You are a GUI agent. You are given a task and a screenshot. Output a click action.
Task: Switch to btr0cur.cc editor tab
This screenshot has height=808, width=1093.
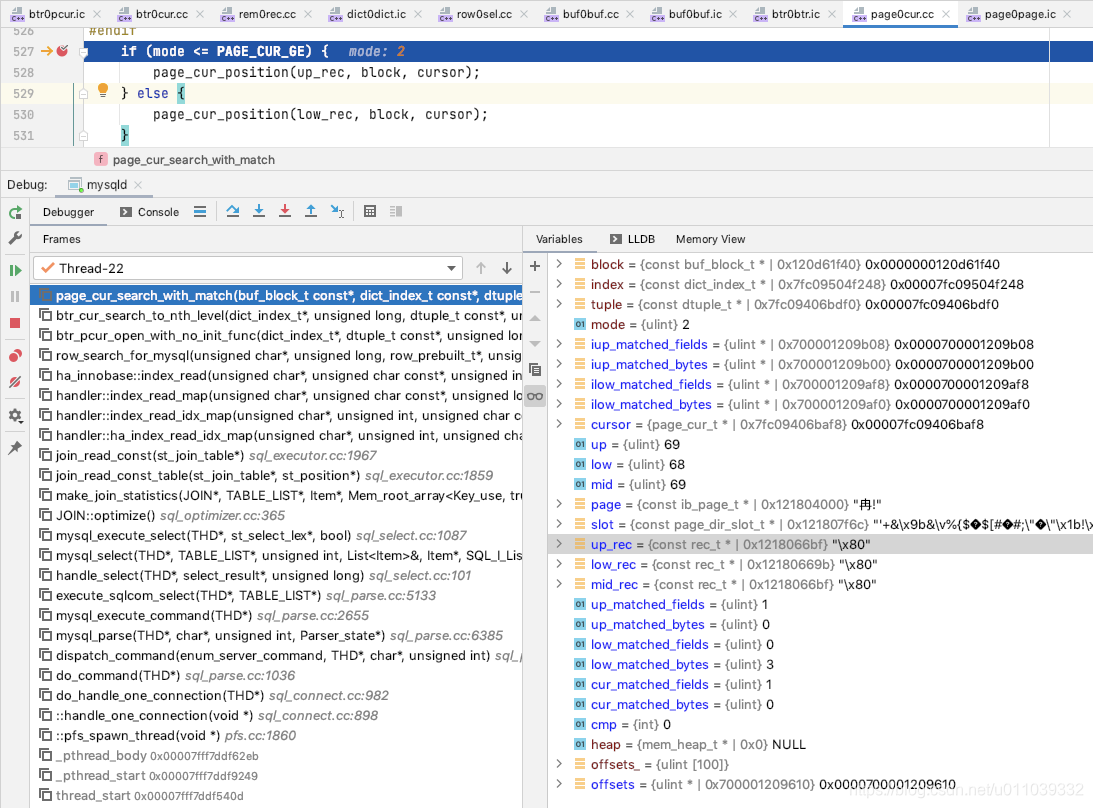tap(162, 14)
